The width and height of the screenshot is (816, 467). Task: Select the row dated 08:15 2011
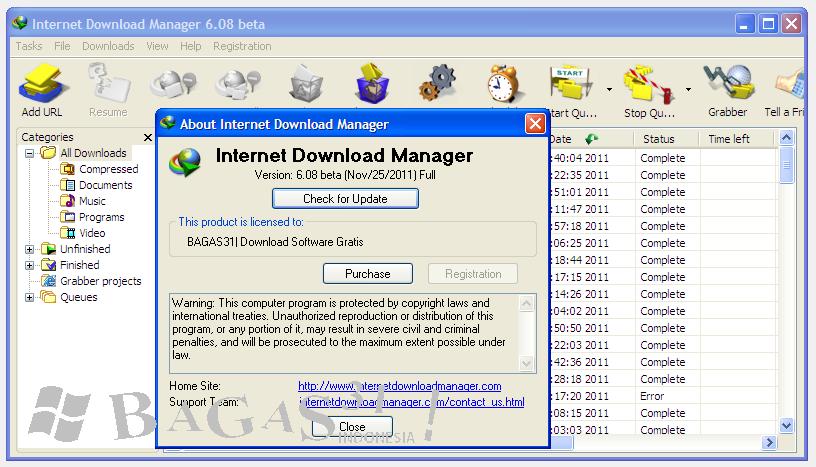(664, 413)
